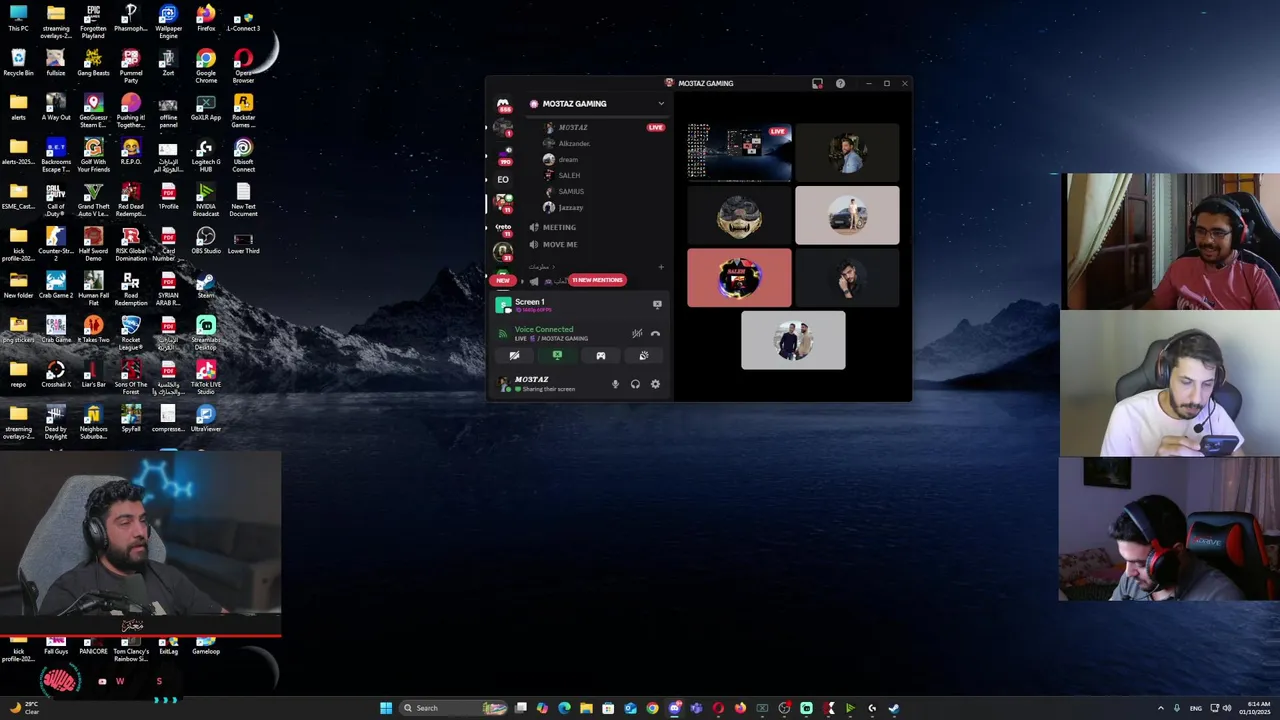Start an Activity with the controller icon
Viewport: 1280px width, 720px height.
600,356
